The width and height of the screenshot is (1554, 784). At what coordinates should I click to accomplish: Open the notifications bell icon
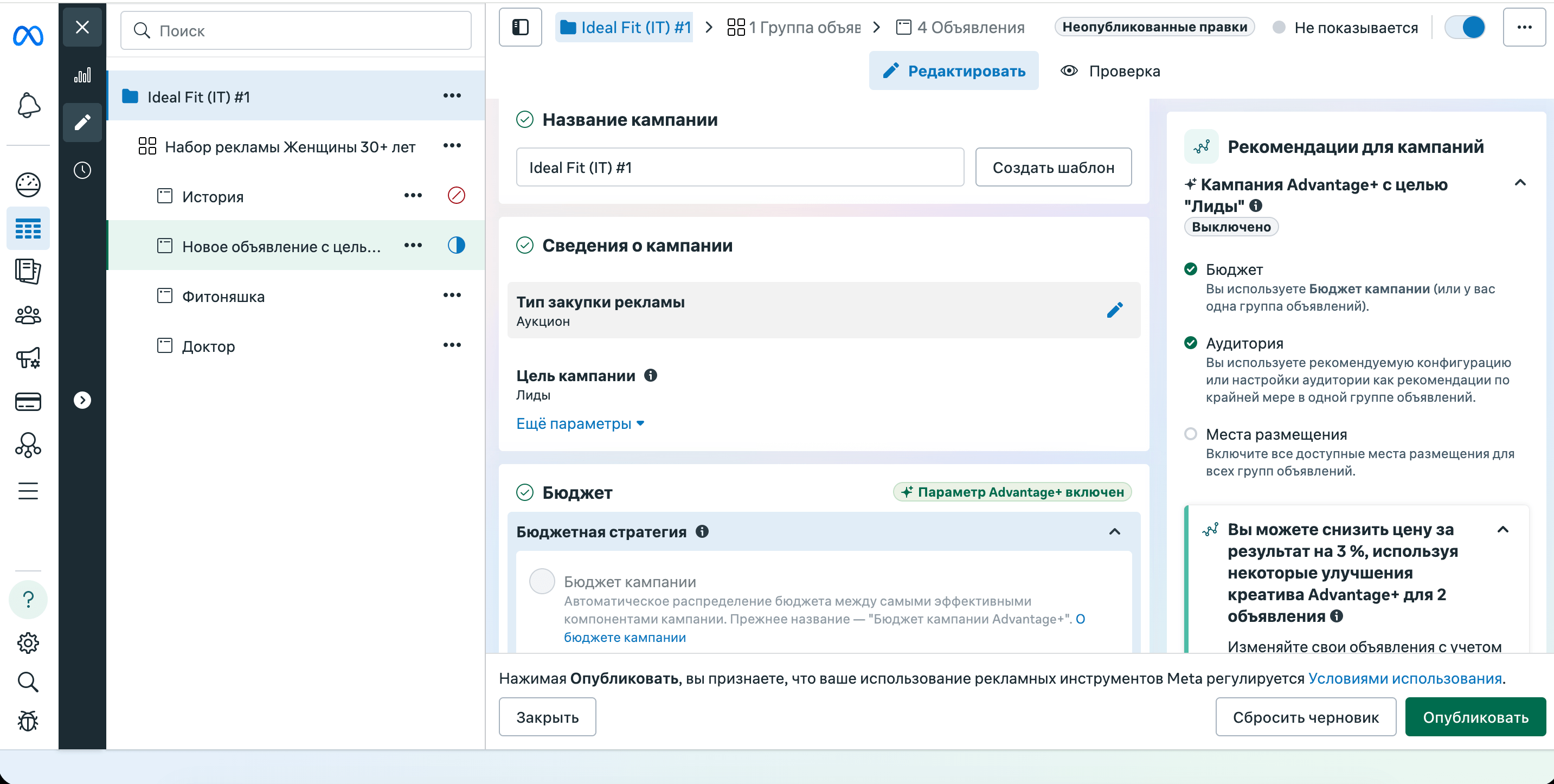tap(28, 105)
